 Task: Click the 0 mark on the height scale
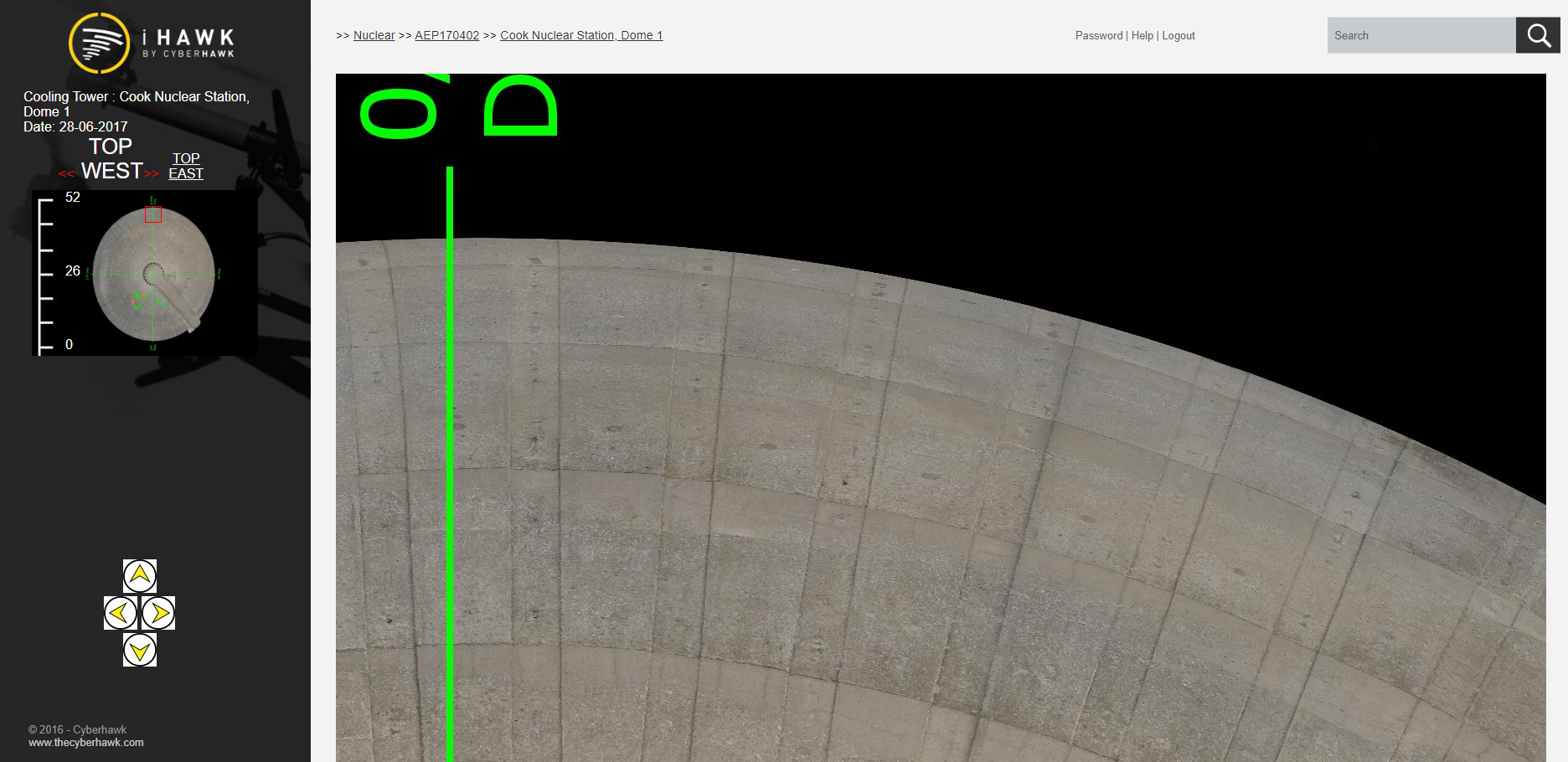pos(69,345)
